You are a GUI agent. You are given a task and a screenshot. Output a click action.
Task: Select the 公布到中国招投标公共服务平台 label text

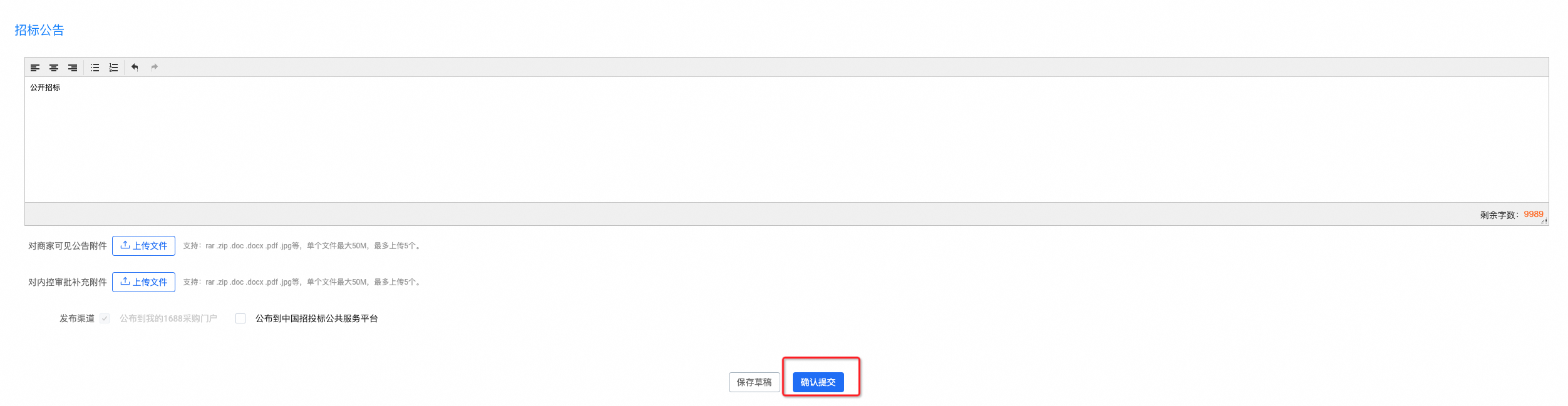[x=317, y=318]
